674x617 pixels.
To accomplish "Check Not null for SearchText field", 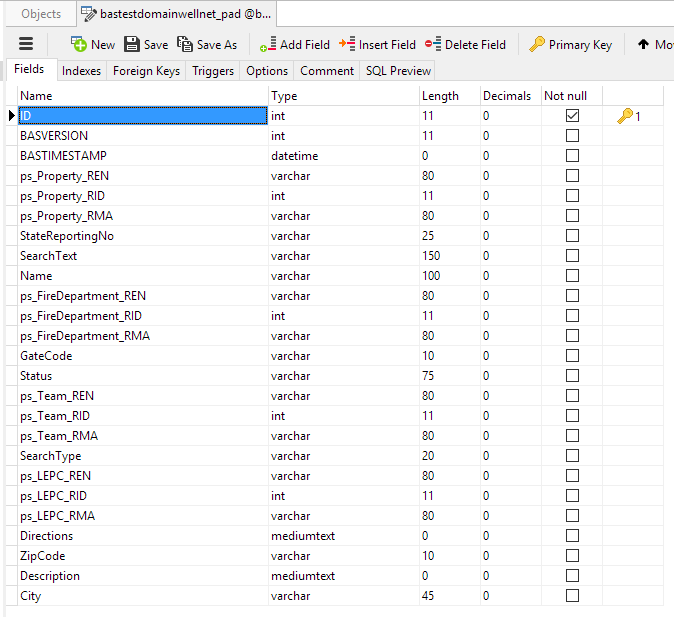I will point(572,255).
